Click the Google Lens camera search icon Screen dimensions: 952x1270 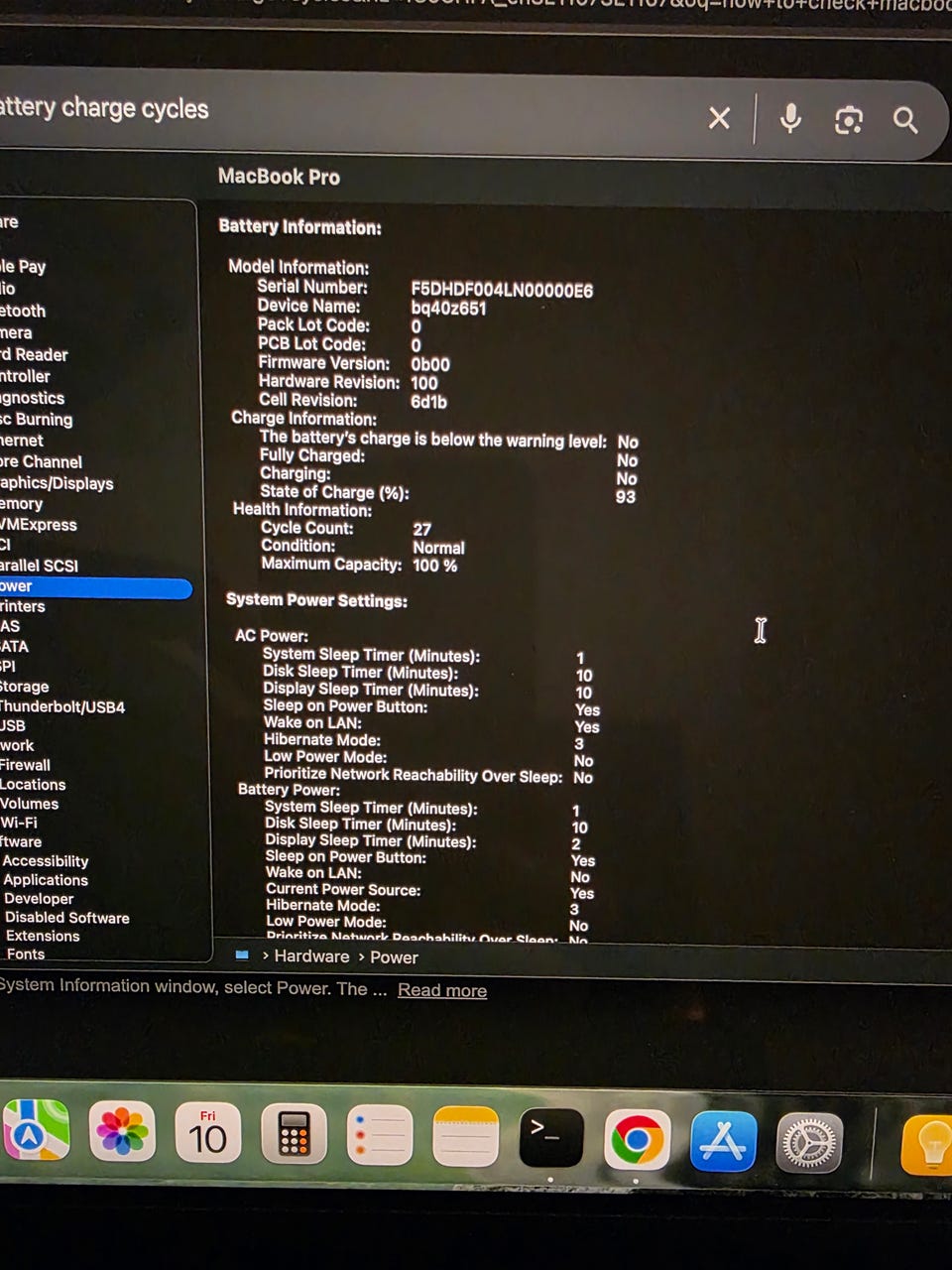pyautogui.click(x=848, y=120)
